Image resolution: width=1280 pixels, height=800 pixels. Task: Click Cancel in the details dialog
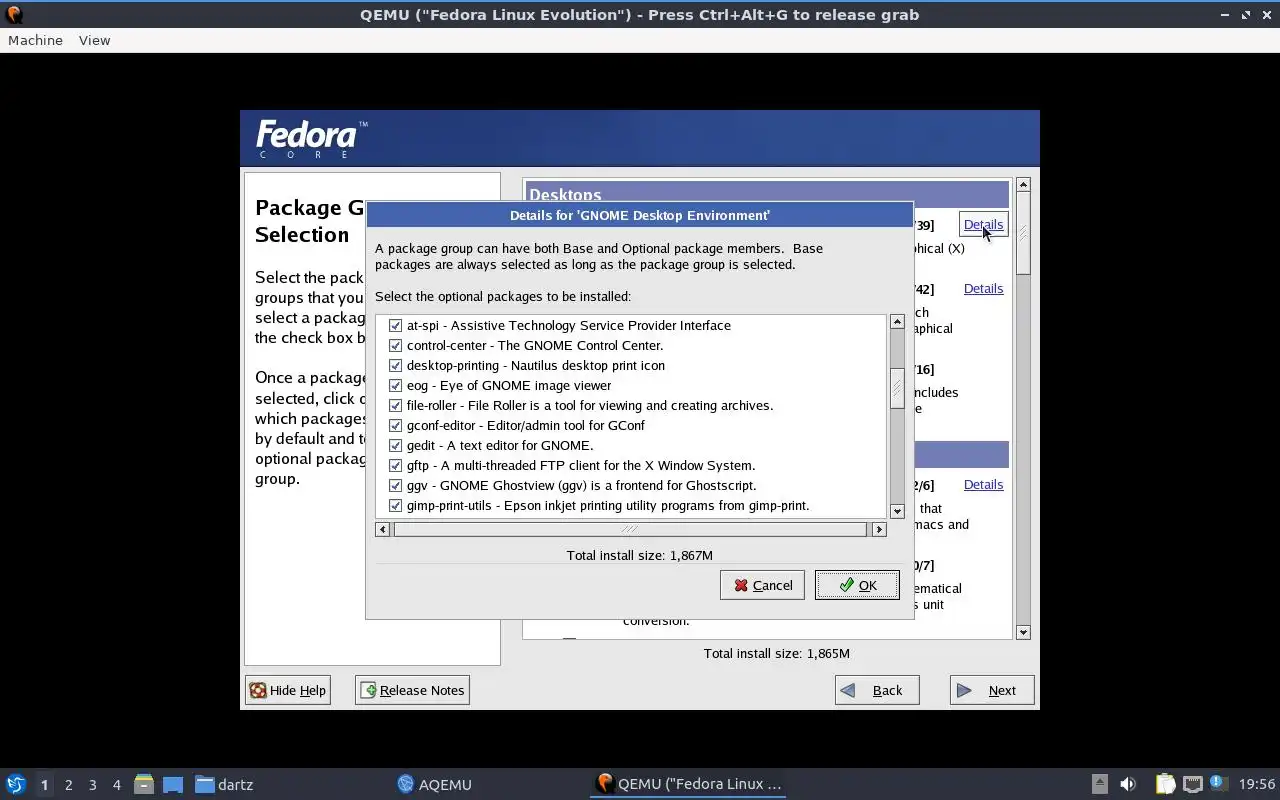click(762, 585)
